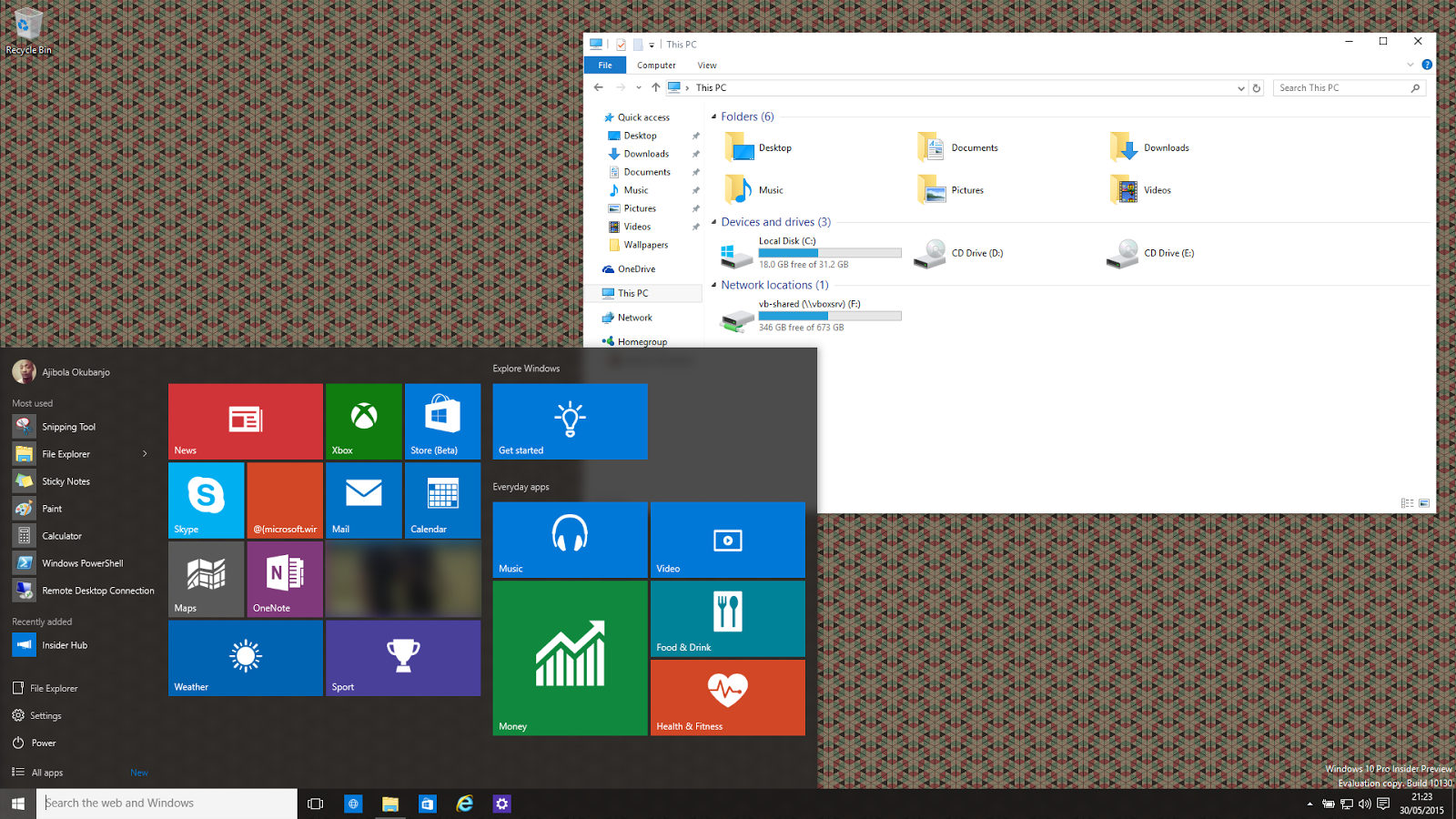Screen dimensions: 1456x819
Task: Click the Task View icon on the taskbar
Action: click(316, 804)
